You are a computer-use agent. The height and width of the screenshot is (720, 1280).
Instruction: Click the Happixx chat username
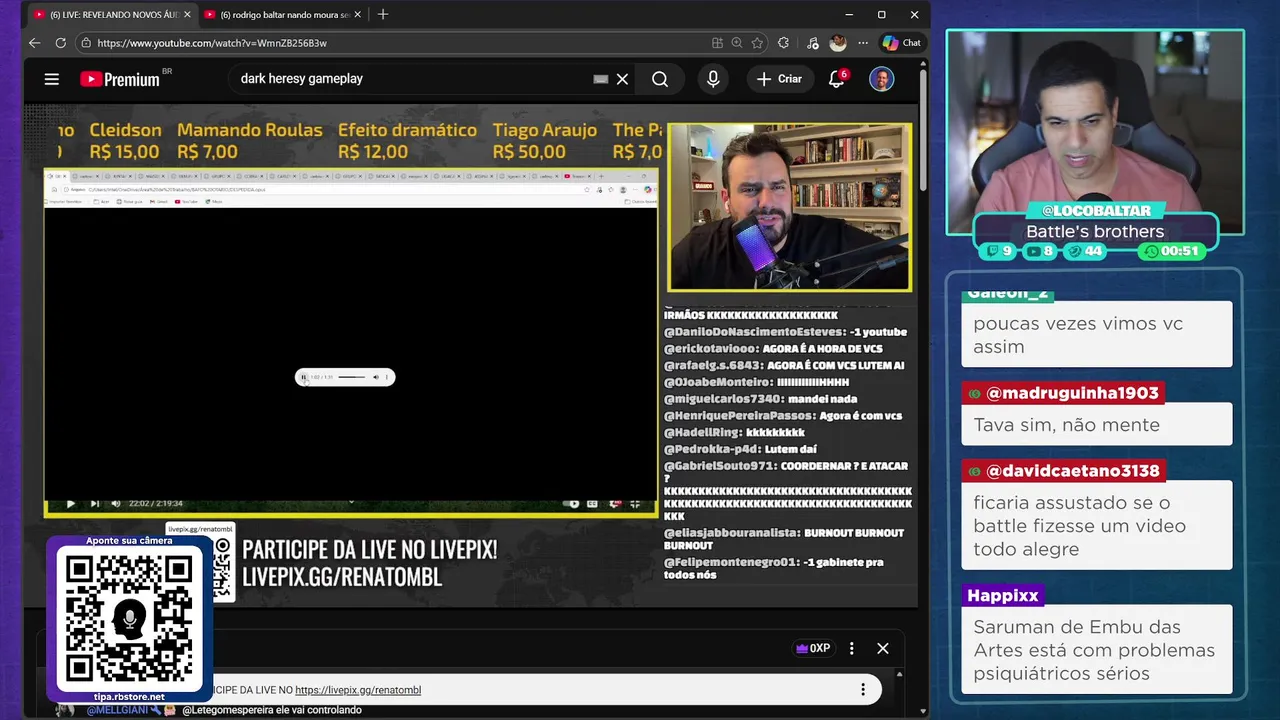pos(1002,595)
